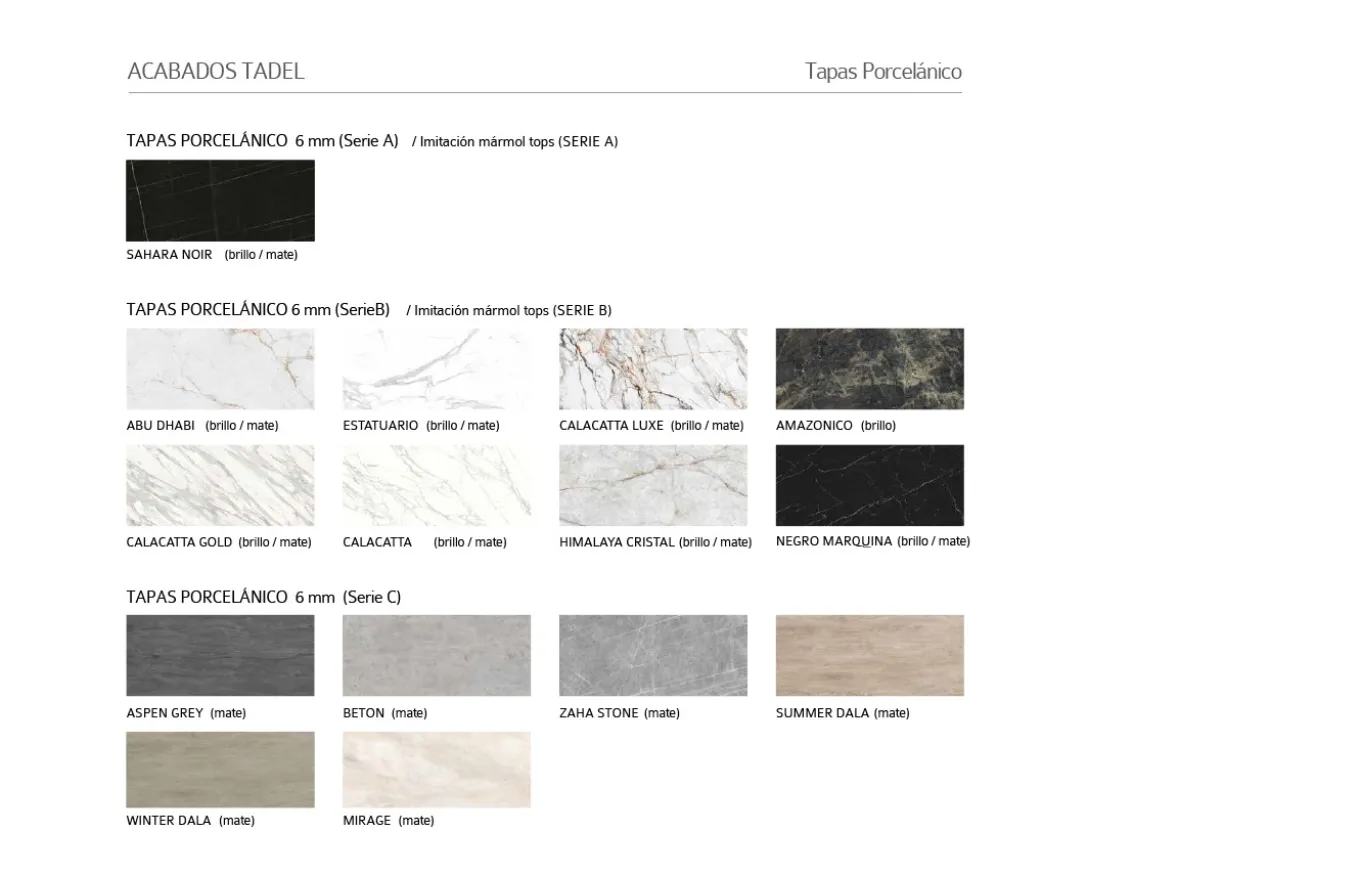
Task: Choose the Estatuario marble thumbnail
Action: [436, 369]
